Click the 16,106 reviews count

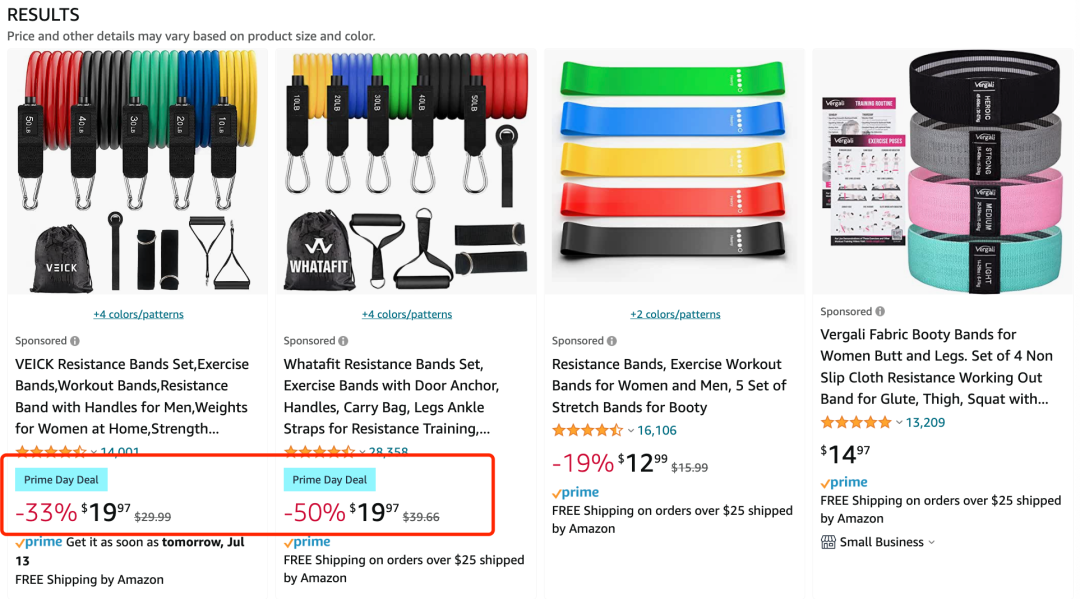(x=656, y=430)
